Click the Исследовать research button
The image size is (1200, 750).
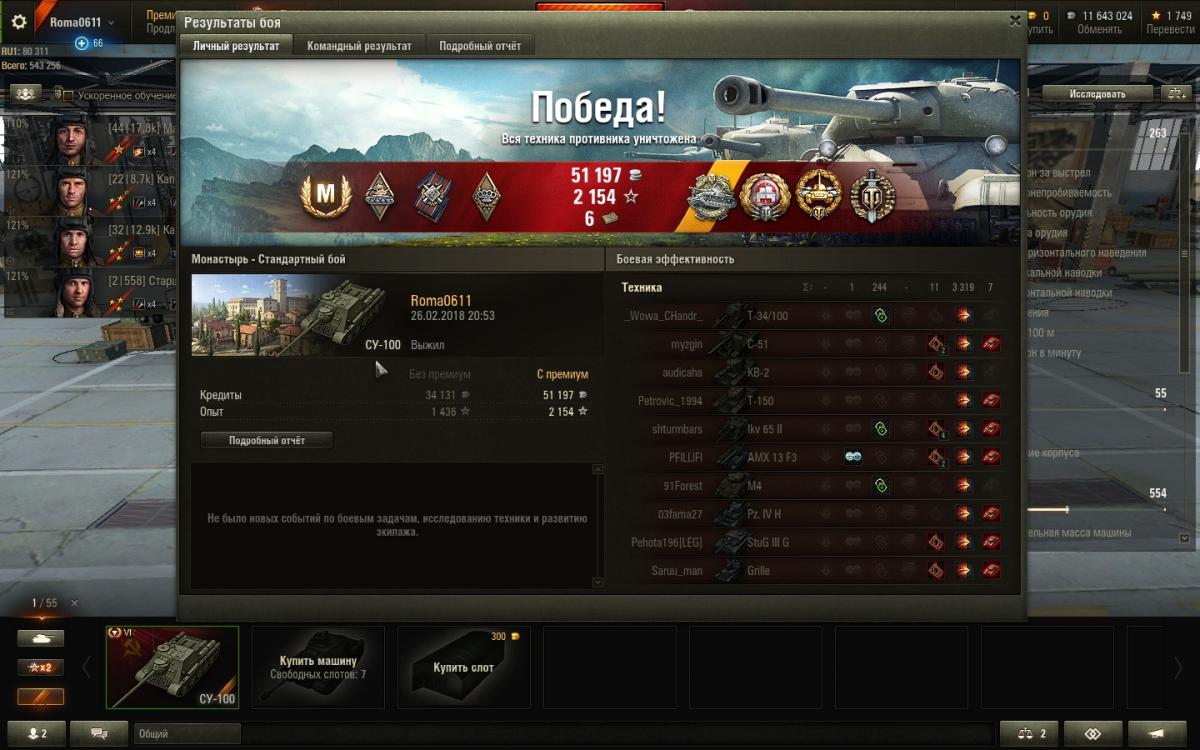point(1097,94)
